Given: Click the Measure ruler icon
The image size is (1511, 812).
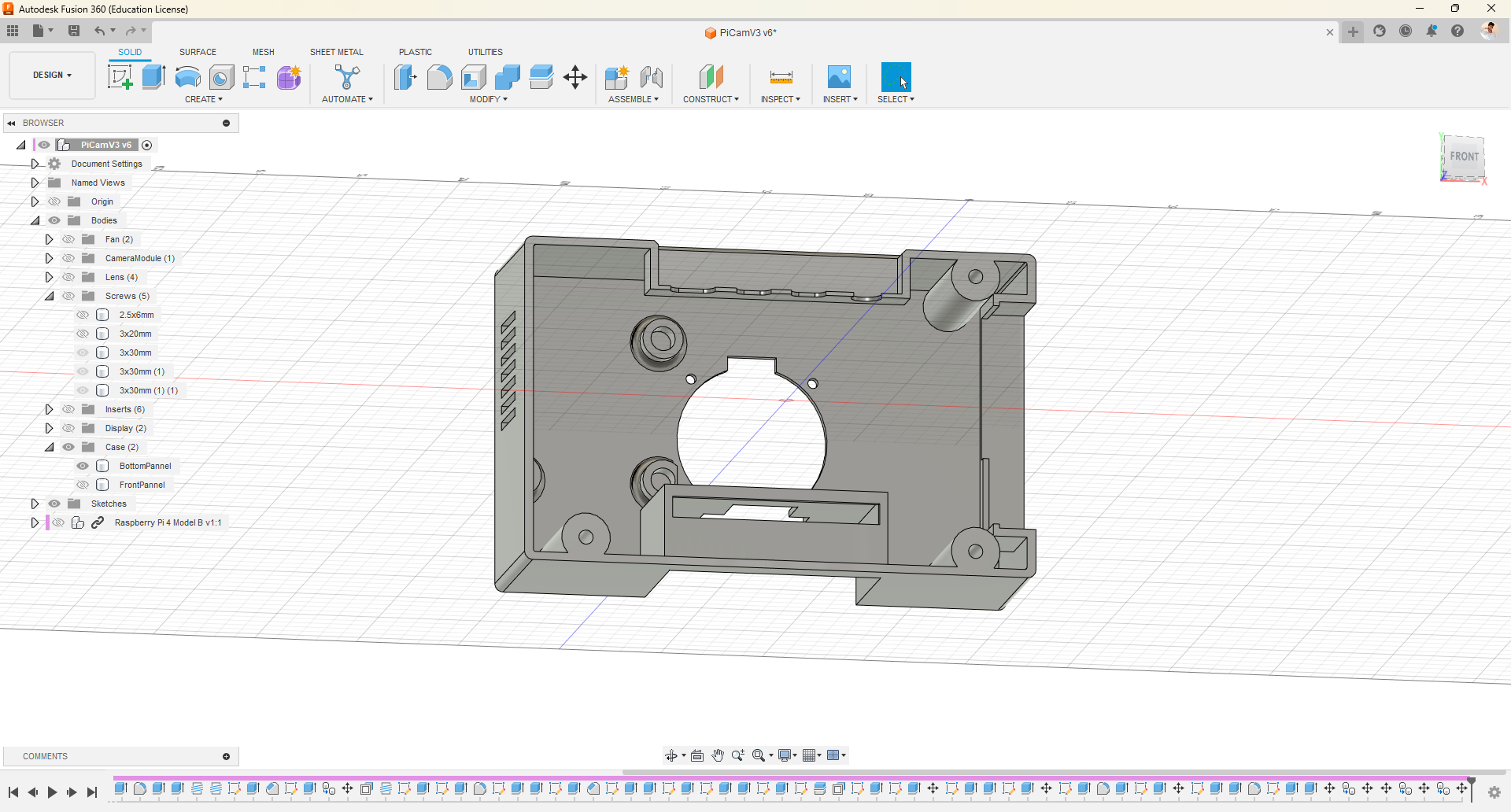Looking at the screenshot, I should (781, 77).
